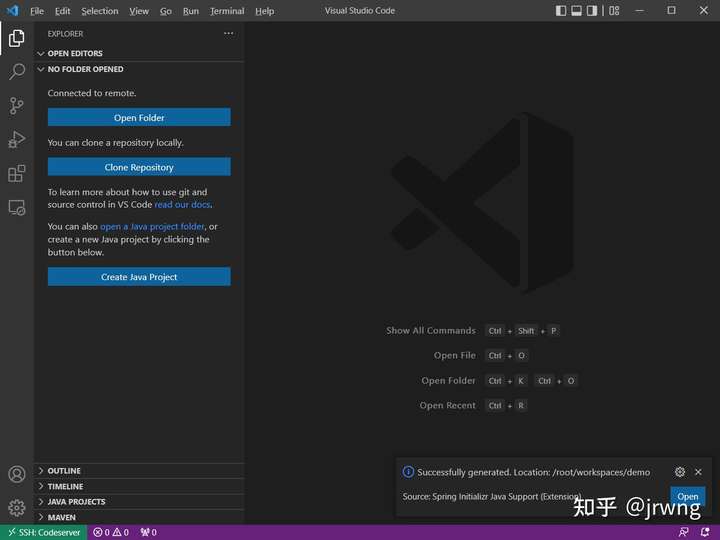720x540 pixels.
Task: Maximize the Visual Studio Code window
Action: pos(671,11)
